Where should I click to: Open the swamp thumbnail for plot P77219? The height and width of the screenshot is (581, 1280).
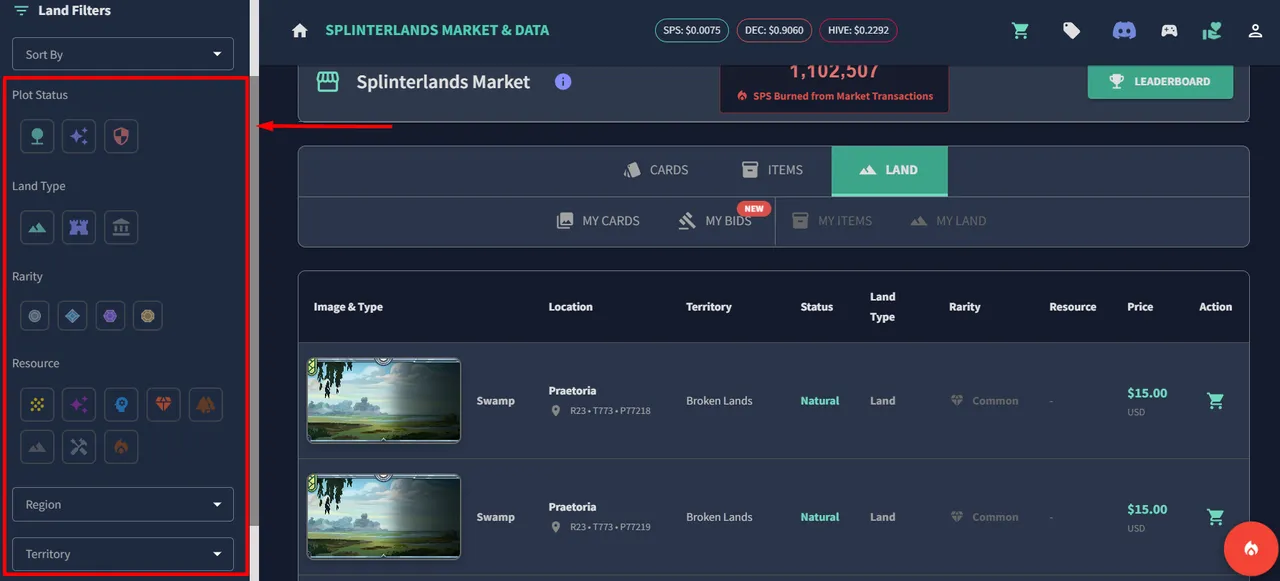[384, 516]
